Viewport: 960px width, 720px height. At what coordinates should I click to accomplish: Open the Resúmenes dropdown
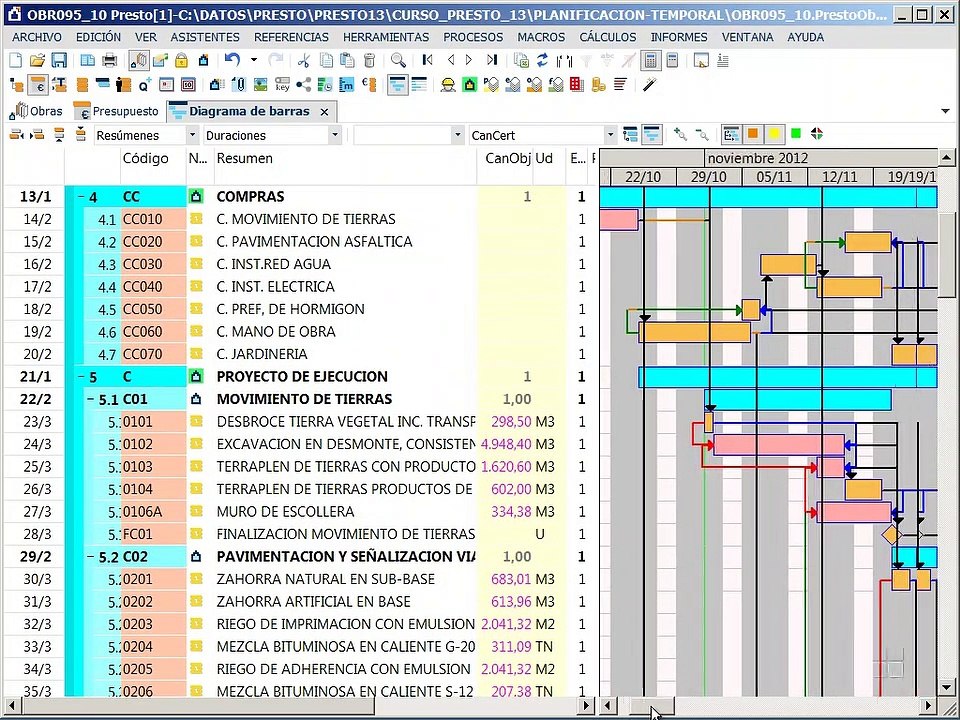click(x=192, y=135)
